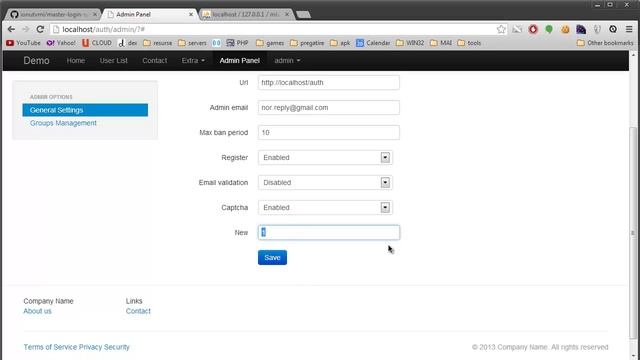The height and width of the screenshot is (360, 640).
Task: Open the Chrome menu hamburger icon
Action: pos(629,29)
